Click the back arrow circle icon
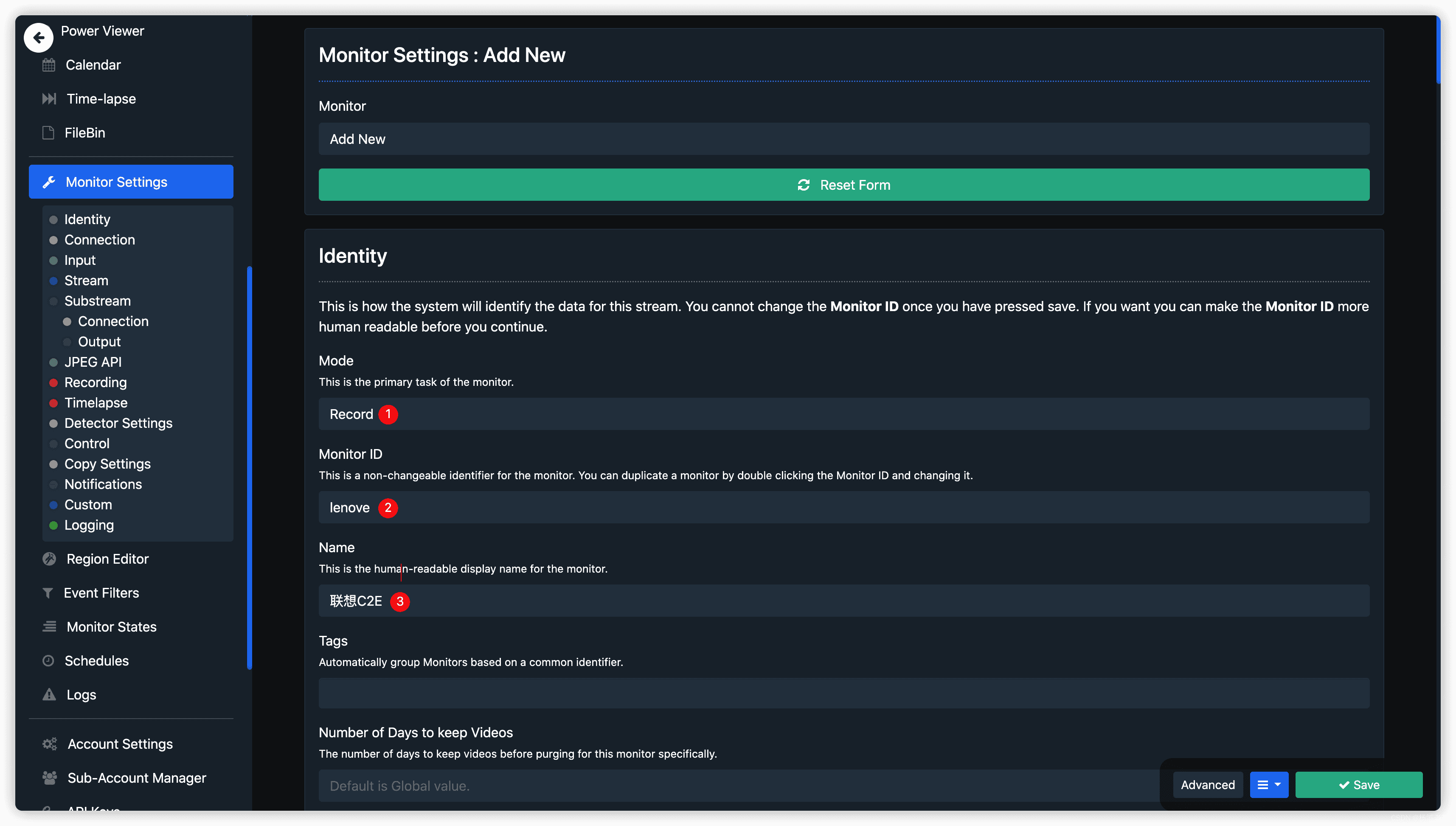This screenshot has height=826, width=1456. [38, 37]
